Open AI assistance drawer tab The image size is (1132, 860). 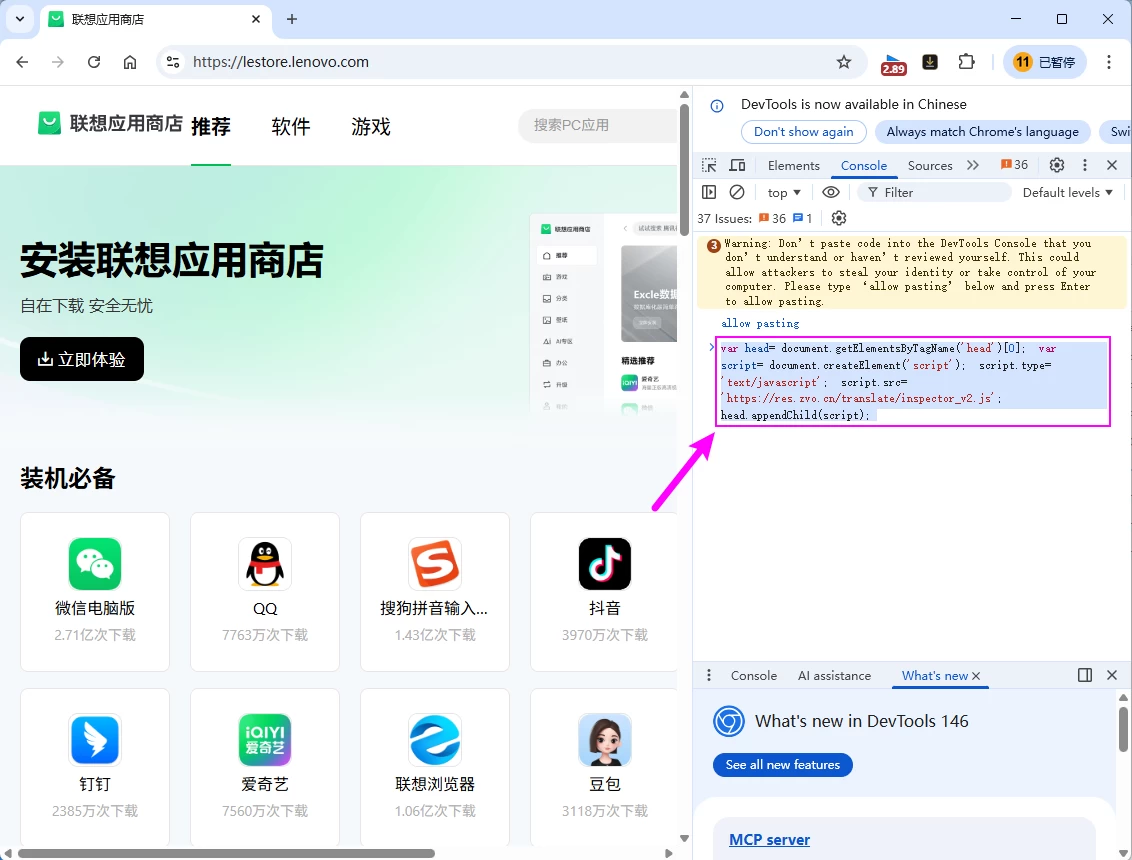(834, 676)
